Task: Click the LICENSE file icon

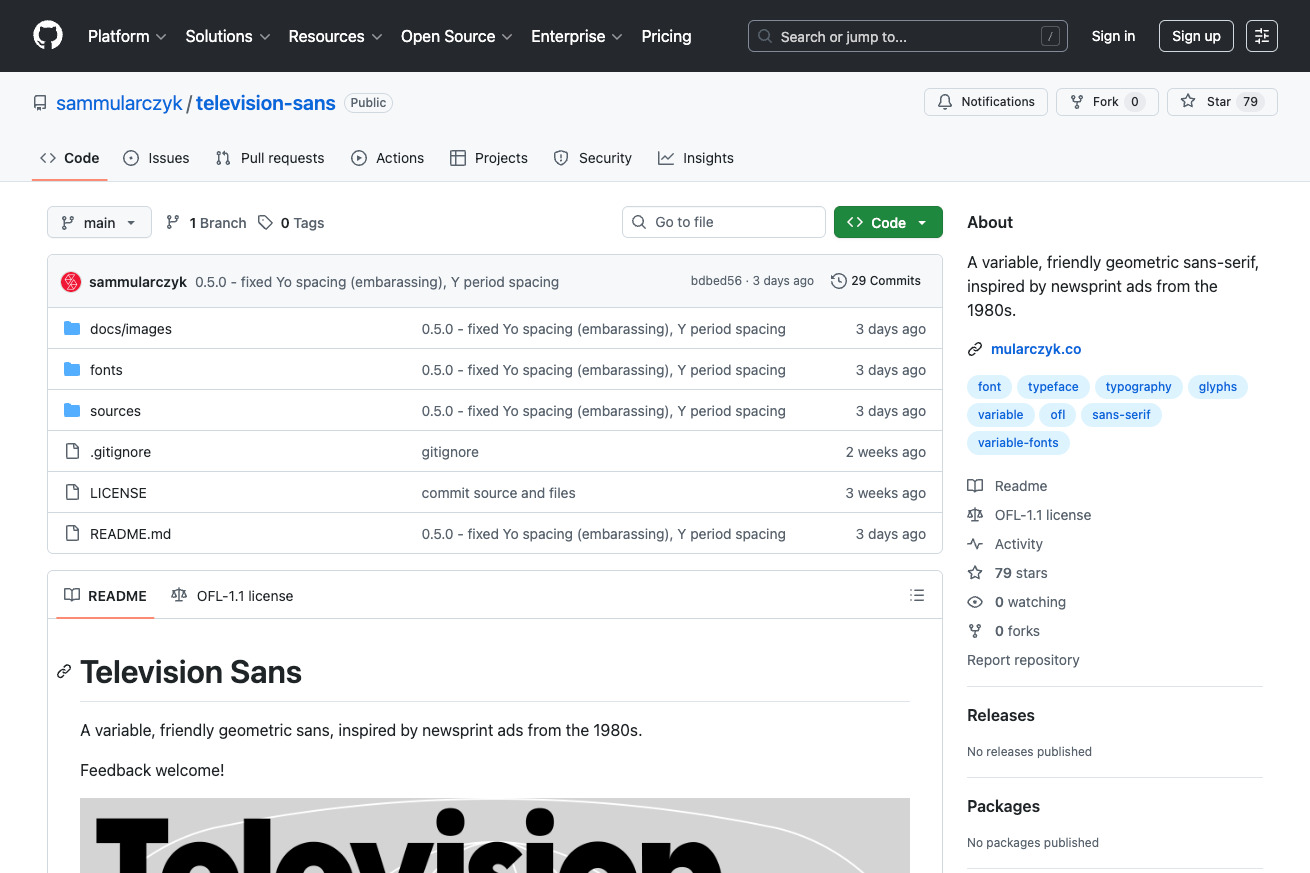Action: (x=72, y=493)
